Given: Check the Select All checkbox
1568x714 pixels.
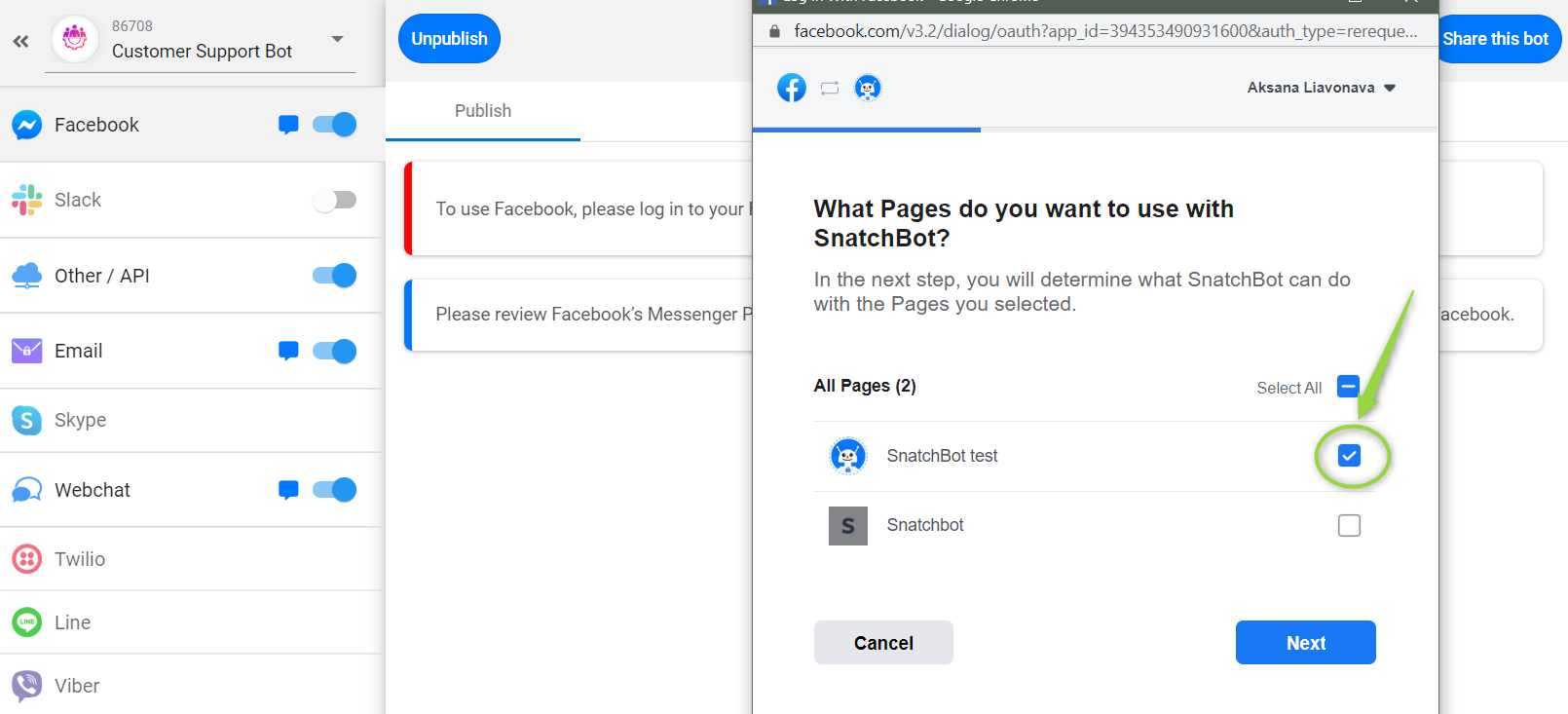Looking at the screenshot, I should pyautogui.click(x=1348, y=387).
